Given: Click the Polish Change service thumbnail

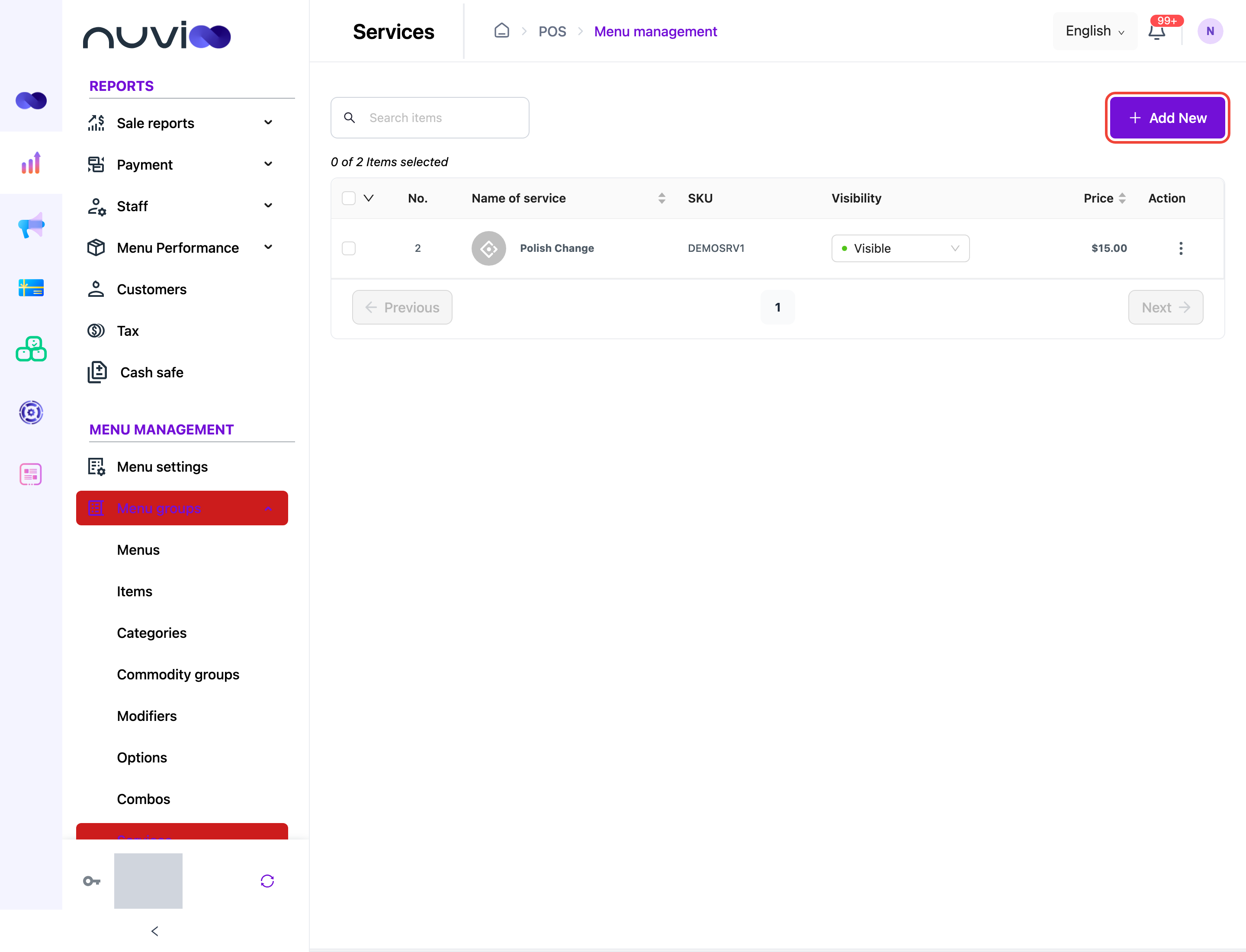Looking at the screenshot, I should [488, 248].
